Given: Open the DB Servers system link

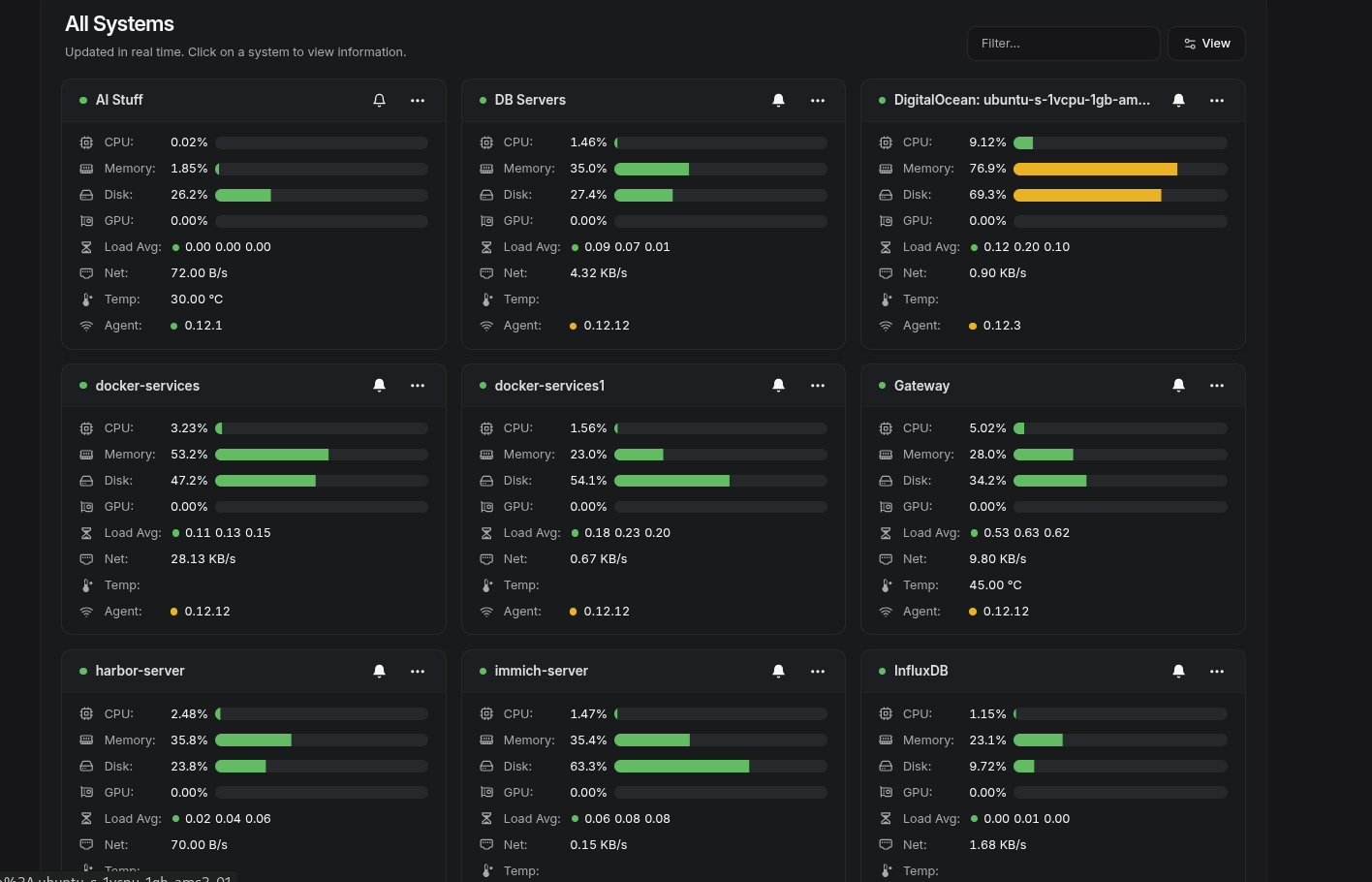Looking at the screenshot, I should [x=530, y=100].
